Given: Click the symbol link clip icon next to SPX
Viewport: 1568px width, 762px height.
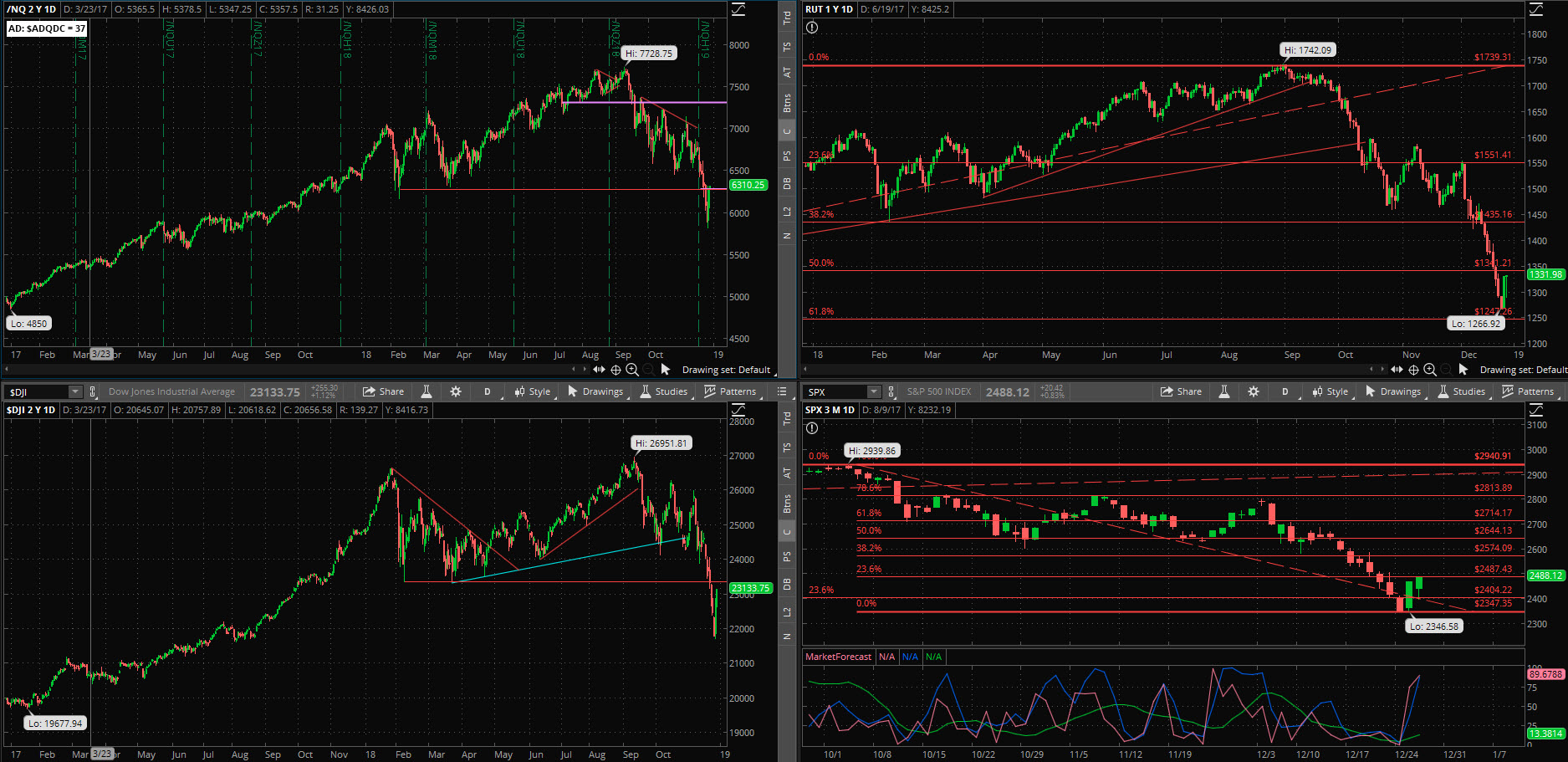Looking at the screenshot, I should (x=891, y=391).
